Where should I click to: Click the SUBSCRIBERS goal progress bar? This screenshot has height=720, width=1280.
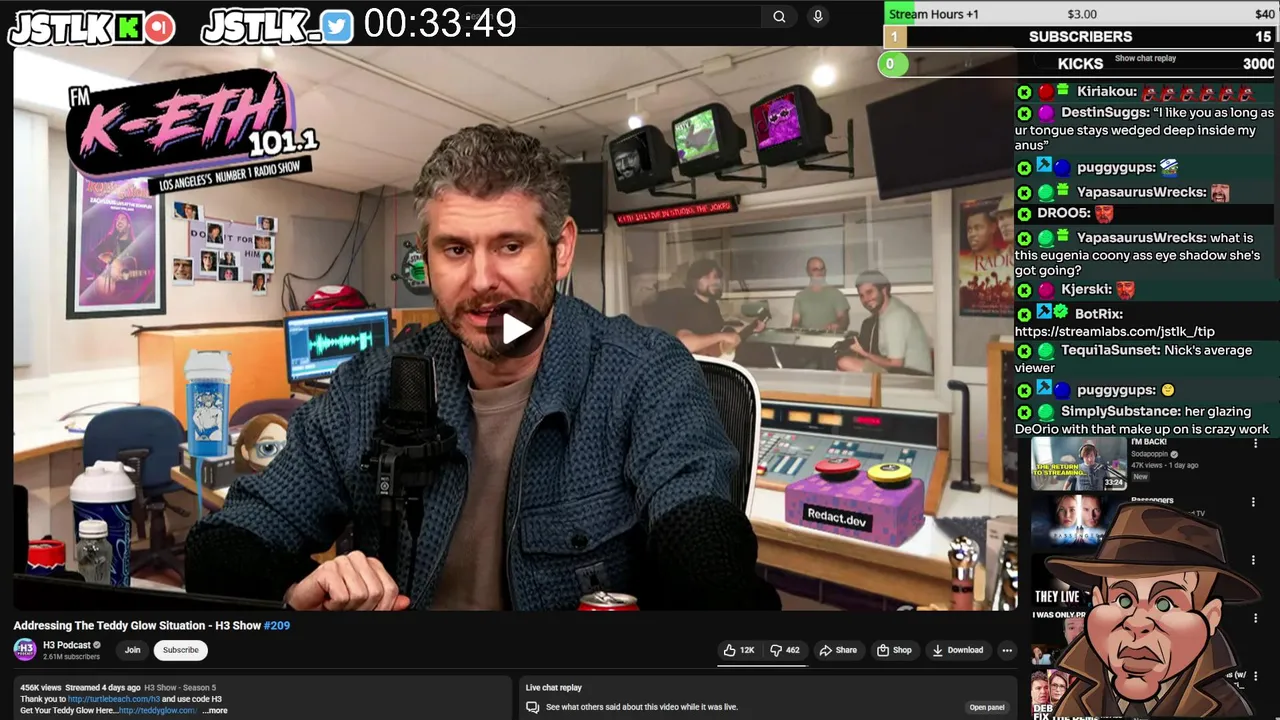tap(1080, 37)
